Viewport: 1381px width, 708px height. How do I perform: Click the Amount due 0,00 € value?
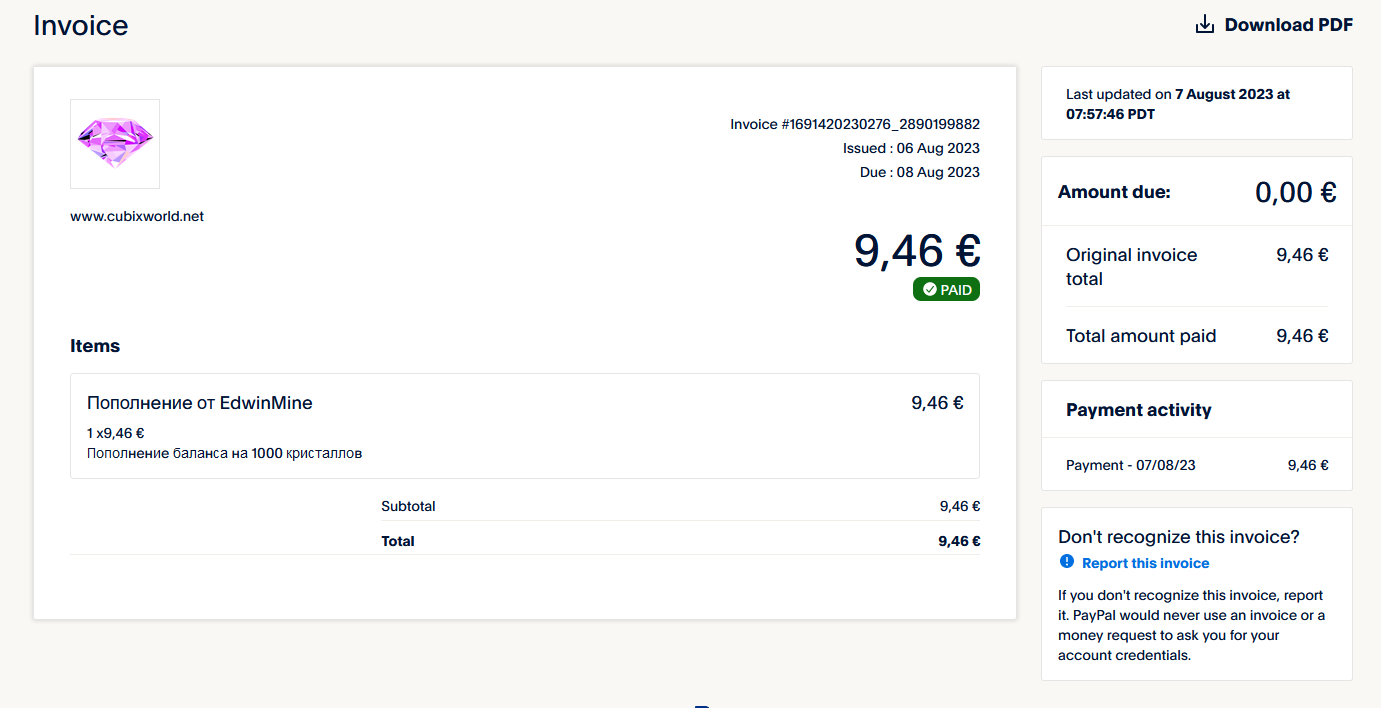click(x=1295, y=192)
